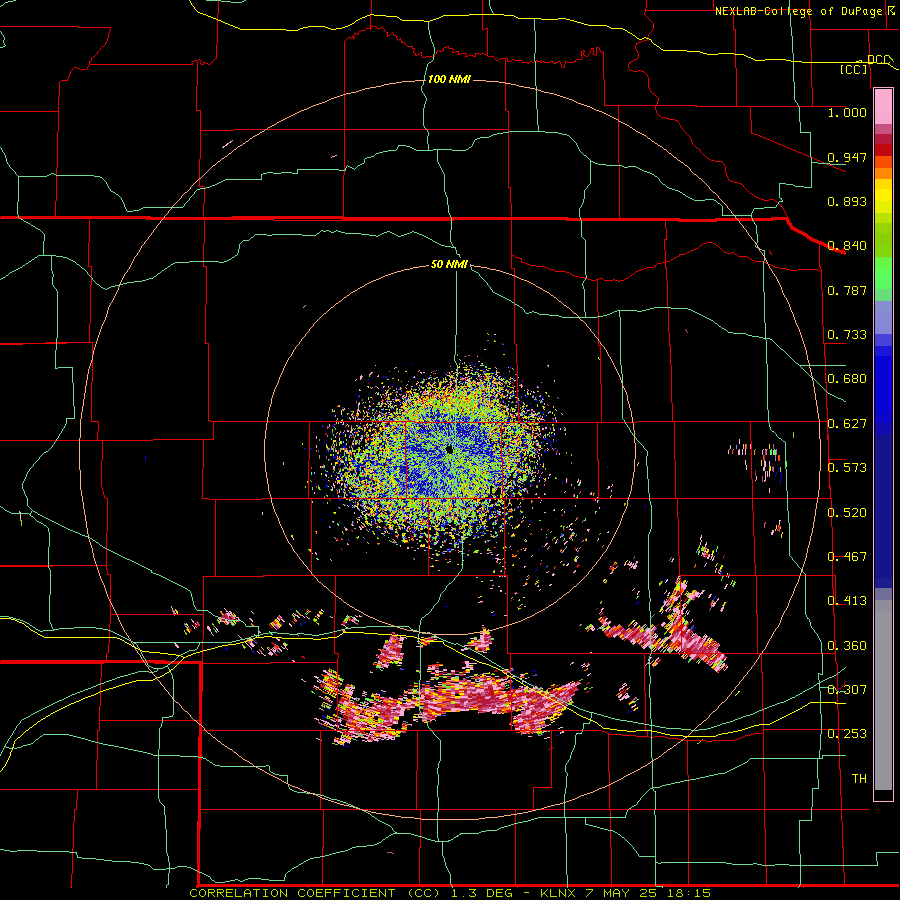Viewport: 900px width, 900px height.
Task: Click the 50 NMI range ring label
Action: pyautogui.click(x=449, y=264)
